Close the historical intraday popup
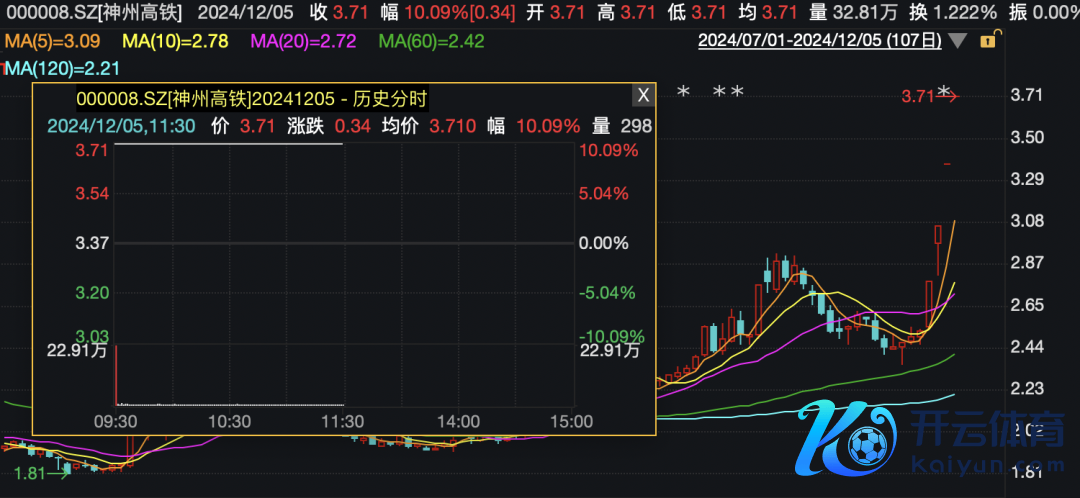Image resolution: width=1080 pixels, height=498 pixels. pyautogui.click(x=643, y=95)
